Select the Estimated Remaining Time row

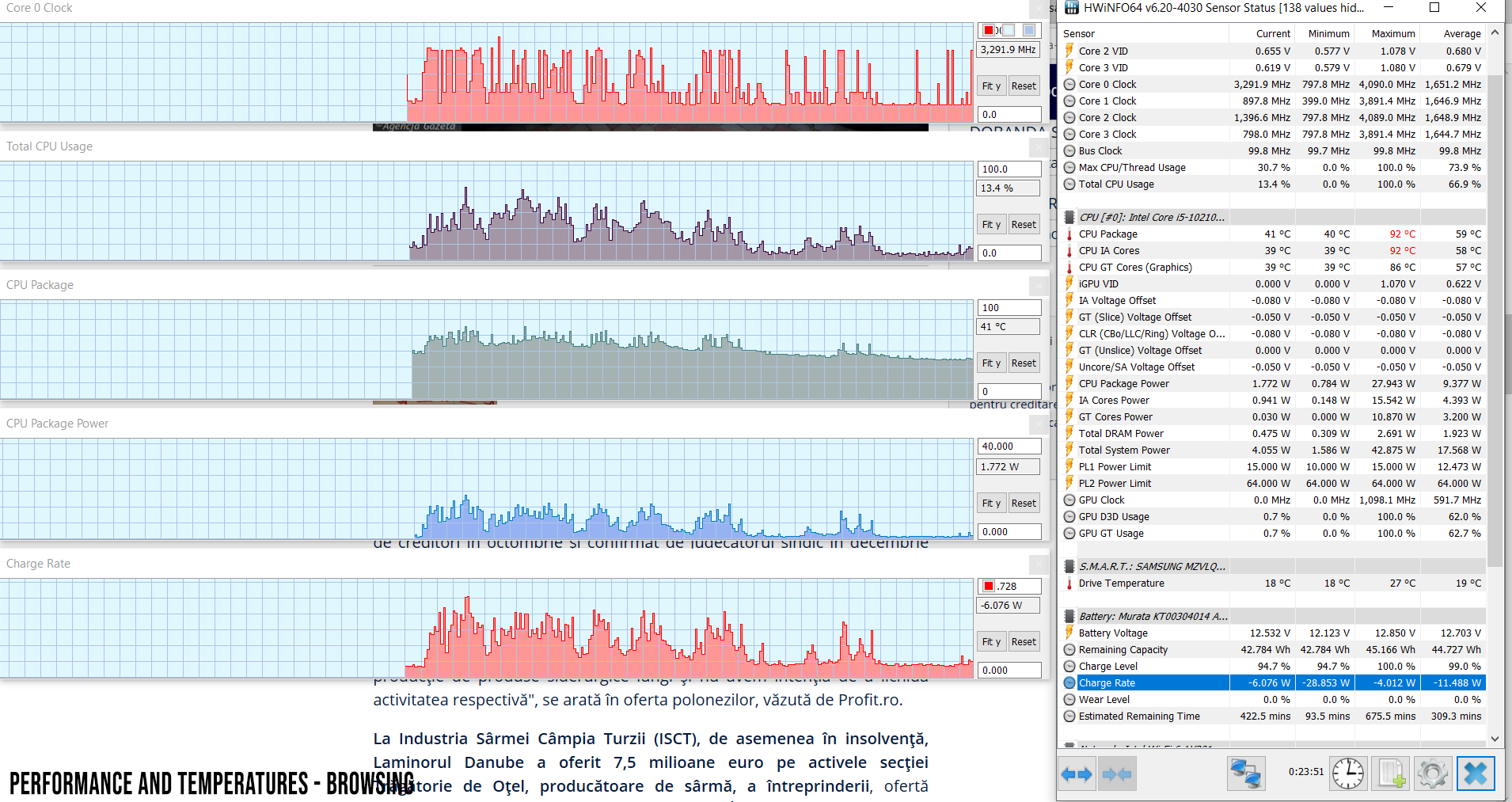1272,716
